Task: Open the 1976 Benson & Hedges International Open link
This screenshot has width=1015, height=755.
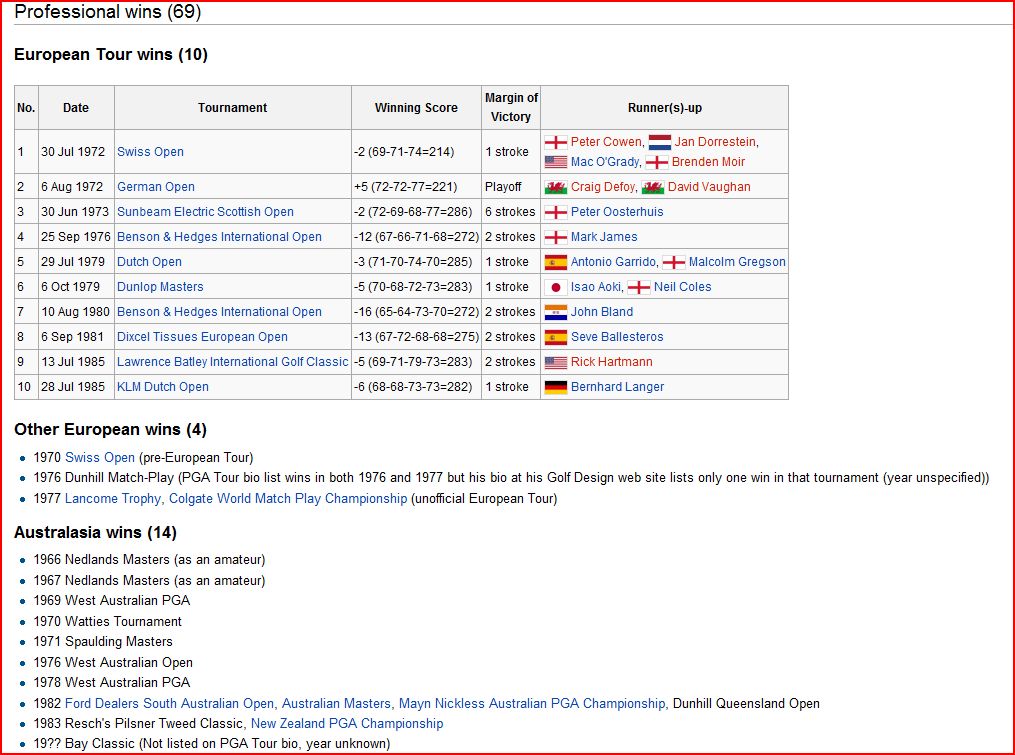Action: (219, 237)
